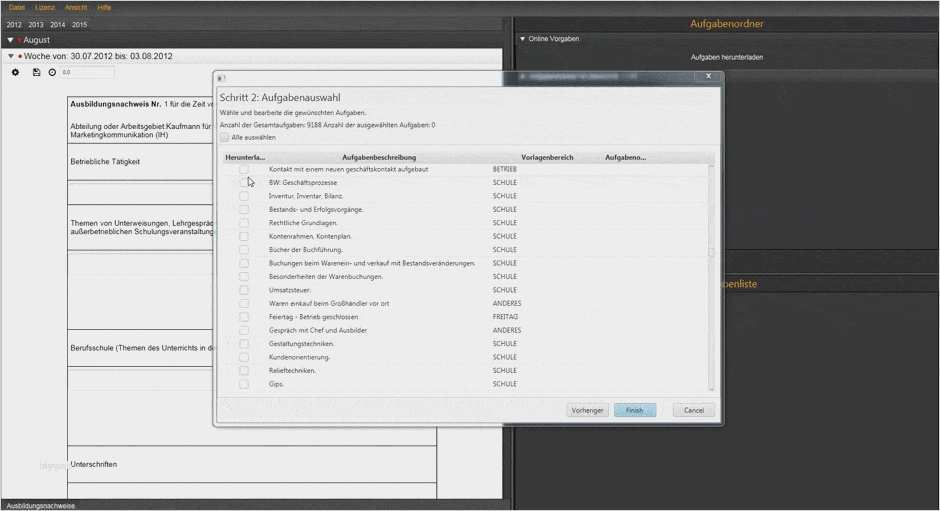
Task: Click the Vorheriger button
Action: [588, 410]
